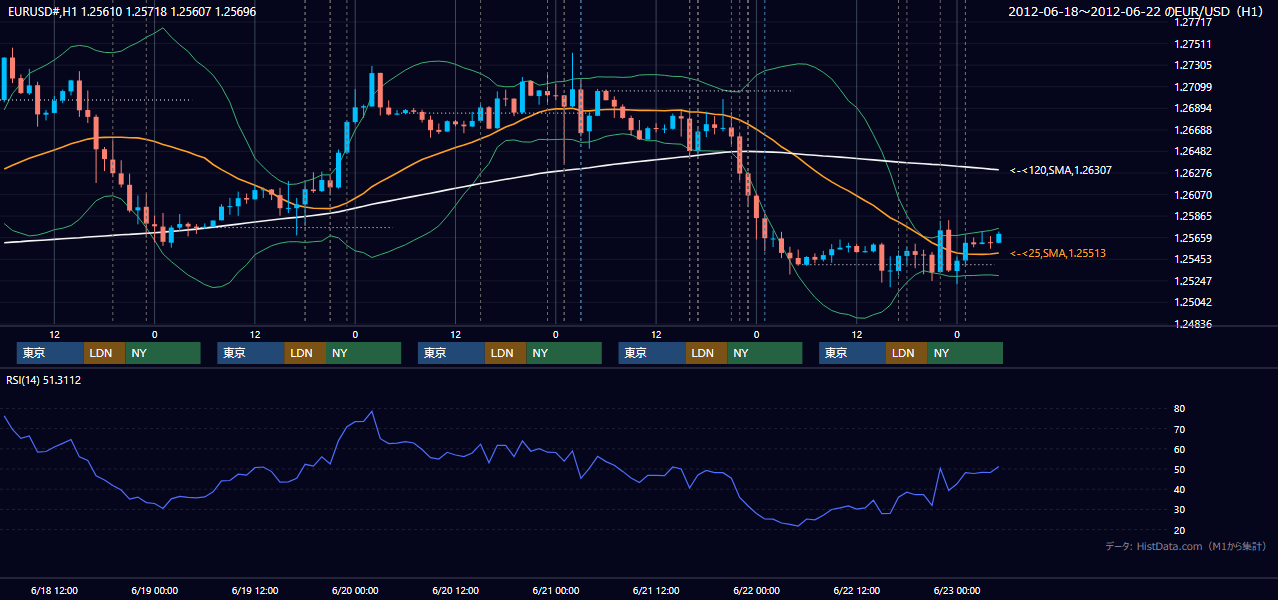Click price axis value 1.26276
Viewport: 1278px width, 600px height.
[1192, 173]
